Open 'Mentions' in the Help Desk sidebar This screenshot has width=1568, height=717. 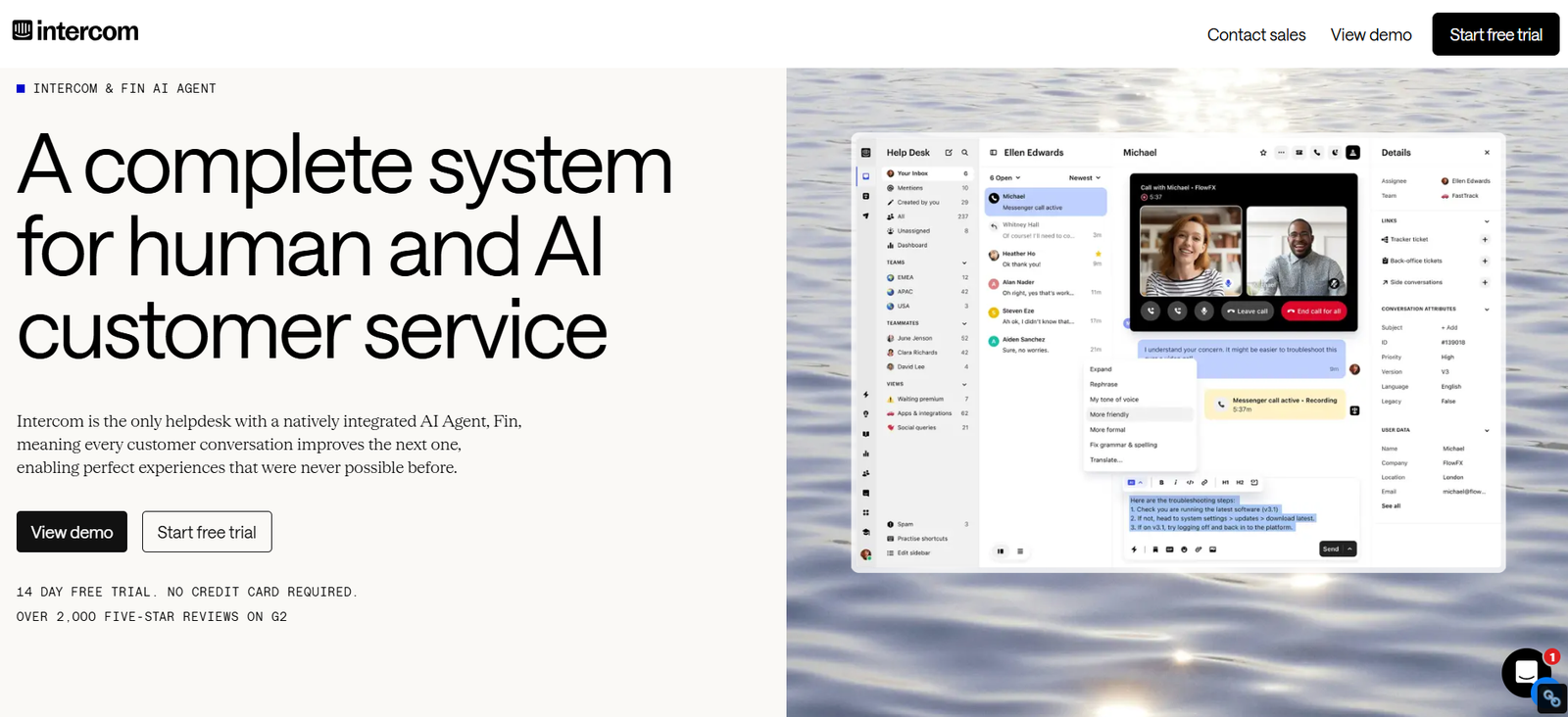[x=927, y=188]
